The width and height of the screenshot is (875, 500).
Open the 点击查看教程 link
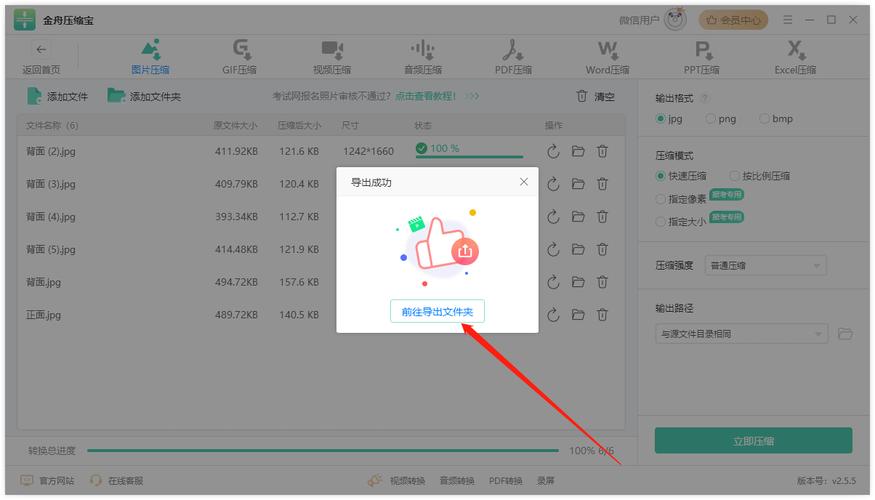(425, 96)
